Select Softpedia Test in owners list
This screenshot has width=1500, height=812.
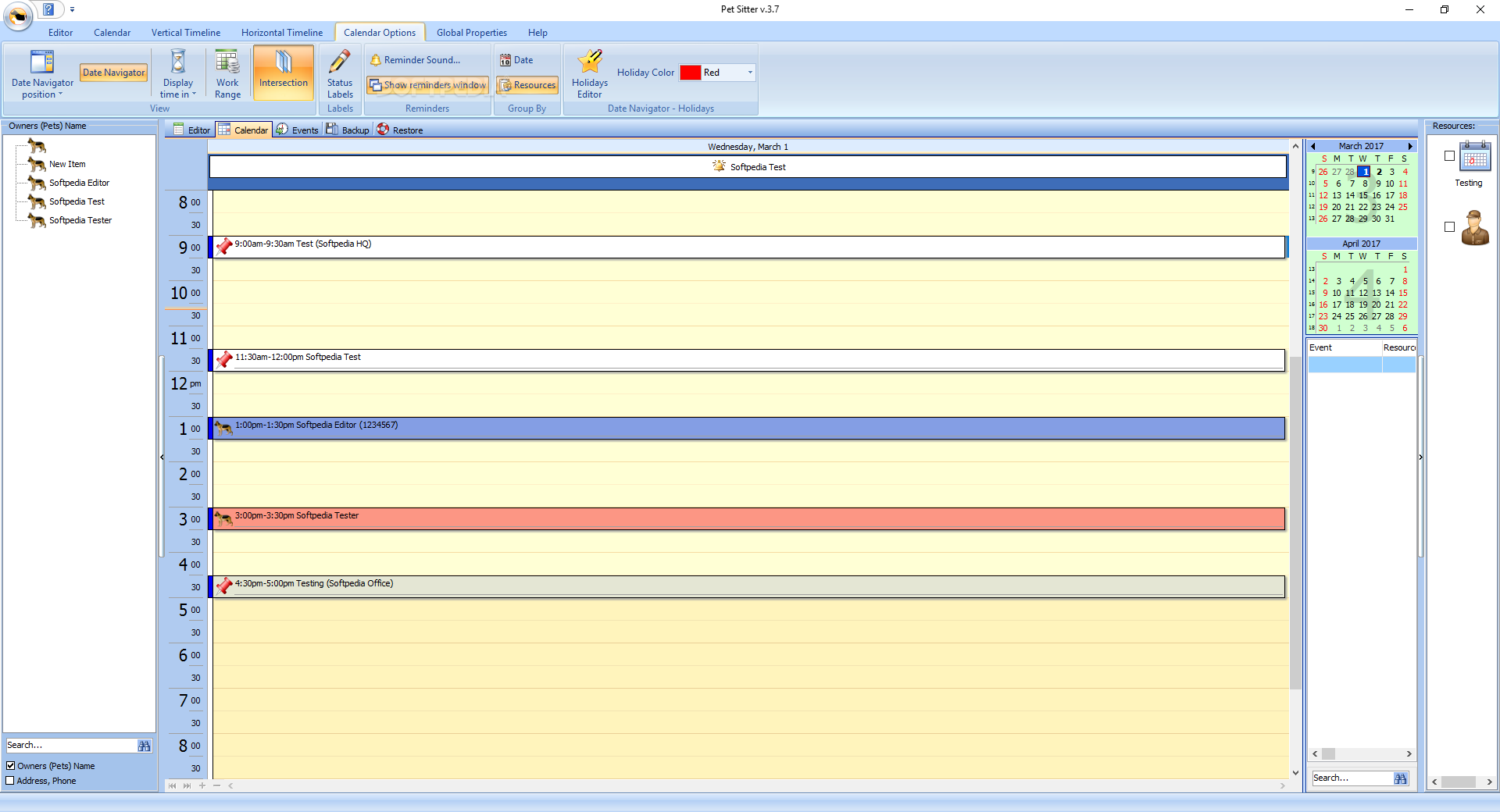(x=77, y=201)
